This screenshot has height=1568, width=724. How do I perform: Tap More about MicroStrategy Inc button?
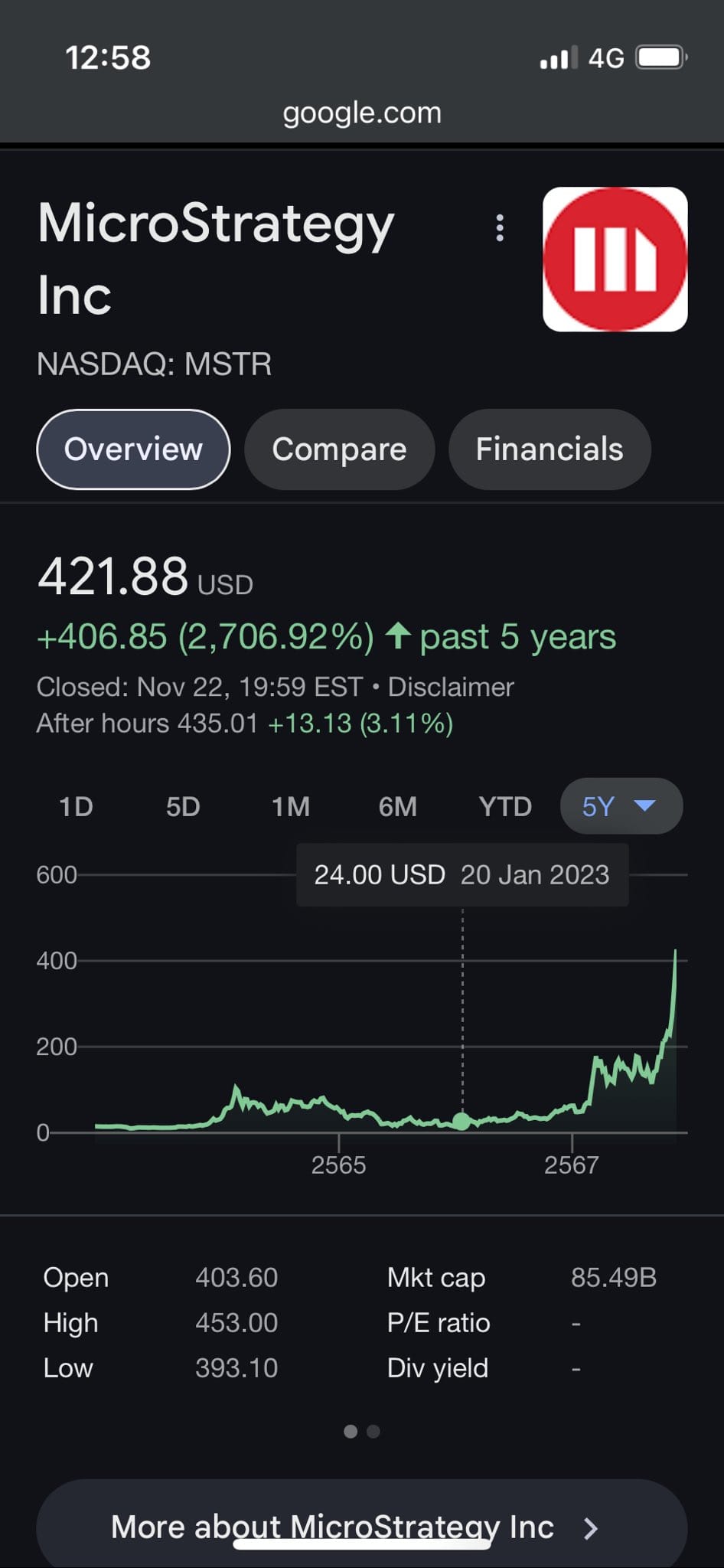click(332, 1527)
